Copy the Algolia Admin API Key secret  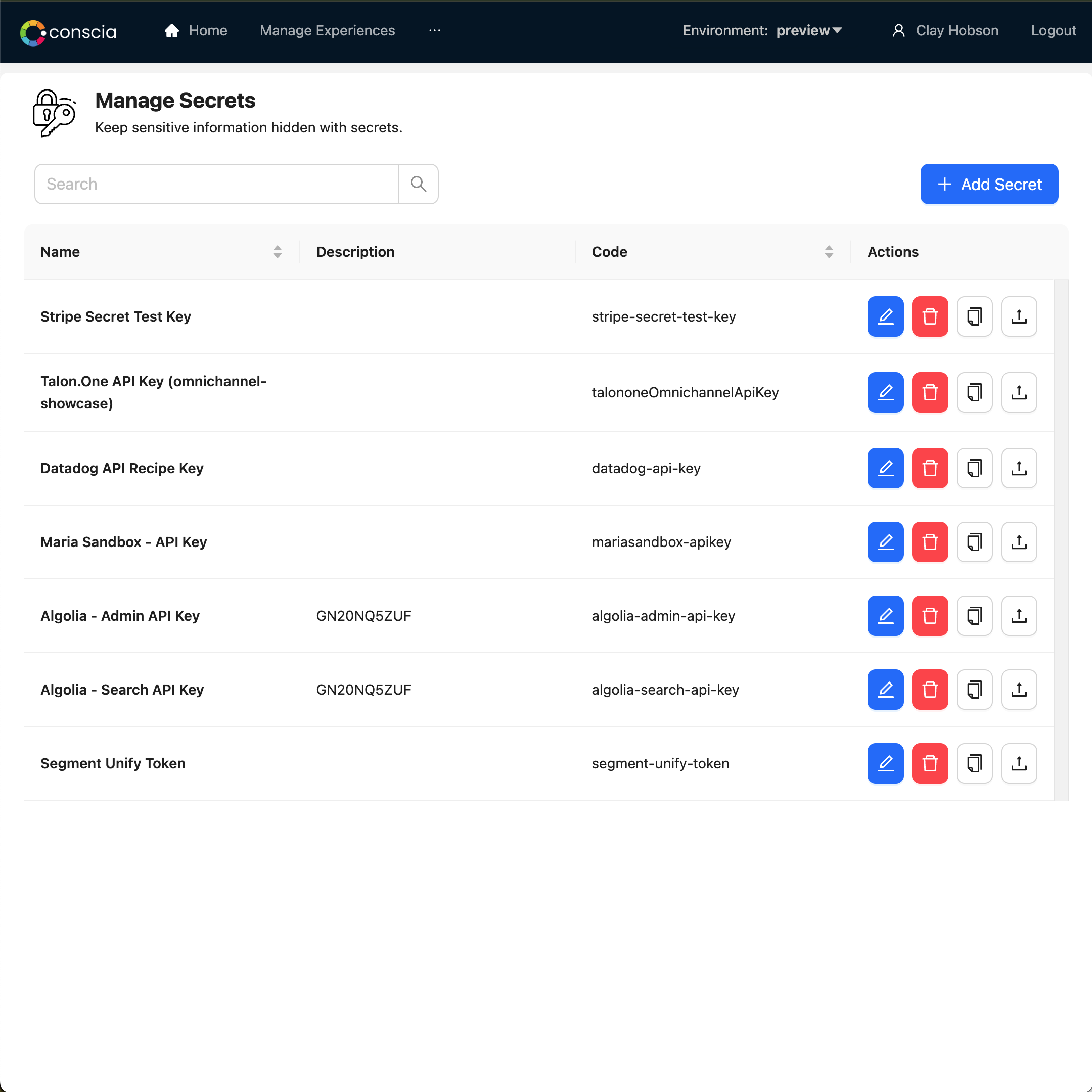pos(974,616)
